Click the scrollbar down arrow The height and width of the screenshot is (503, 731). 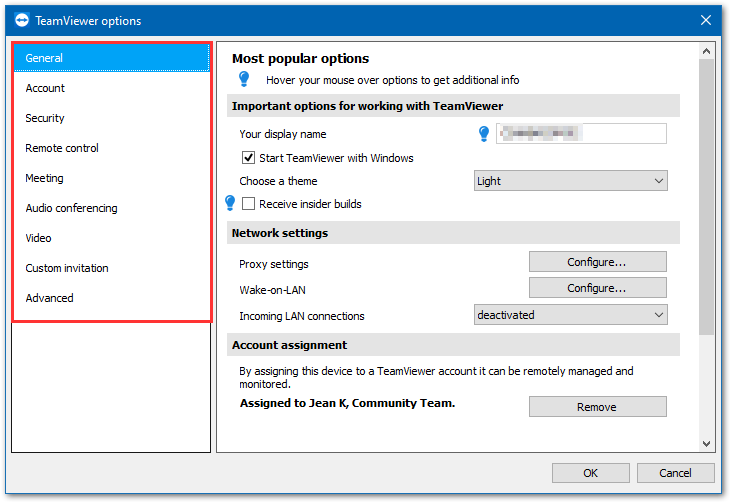coord(706,443)
